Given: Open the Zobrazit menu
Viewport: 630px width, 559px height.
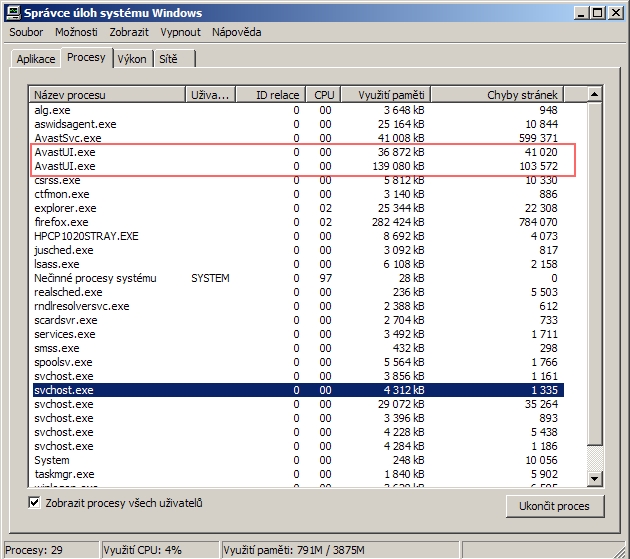Looking at the screenshot, I should point(129,32).
